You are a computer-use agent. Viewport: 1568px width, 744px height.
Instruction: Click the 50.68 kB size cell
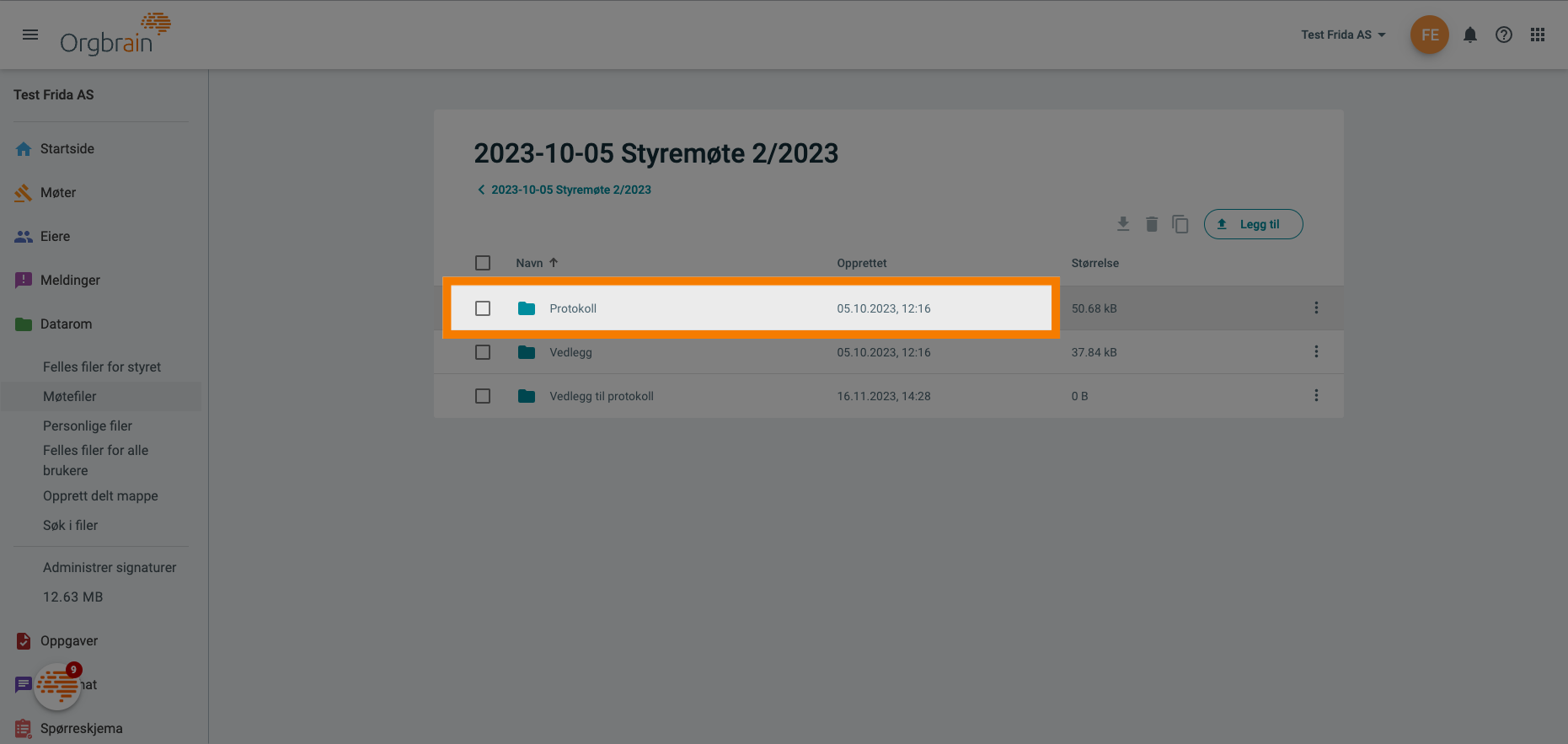(x=1094, y=308)
